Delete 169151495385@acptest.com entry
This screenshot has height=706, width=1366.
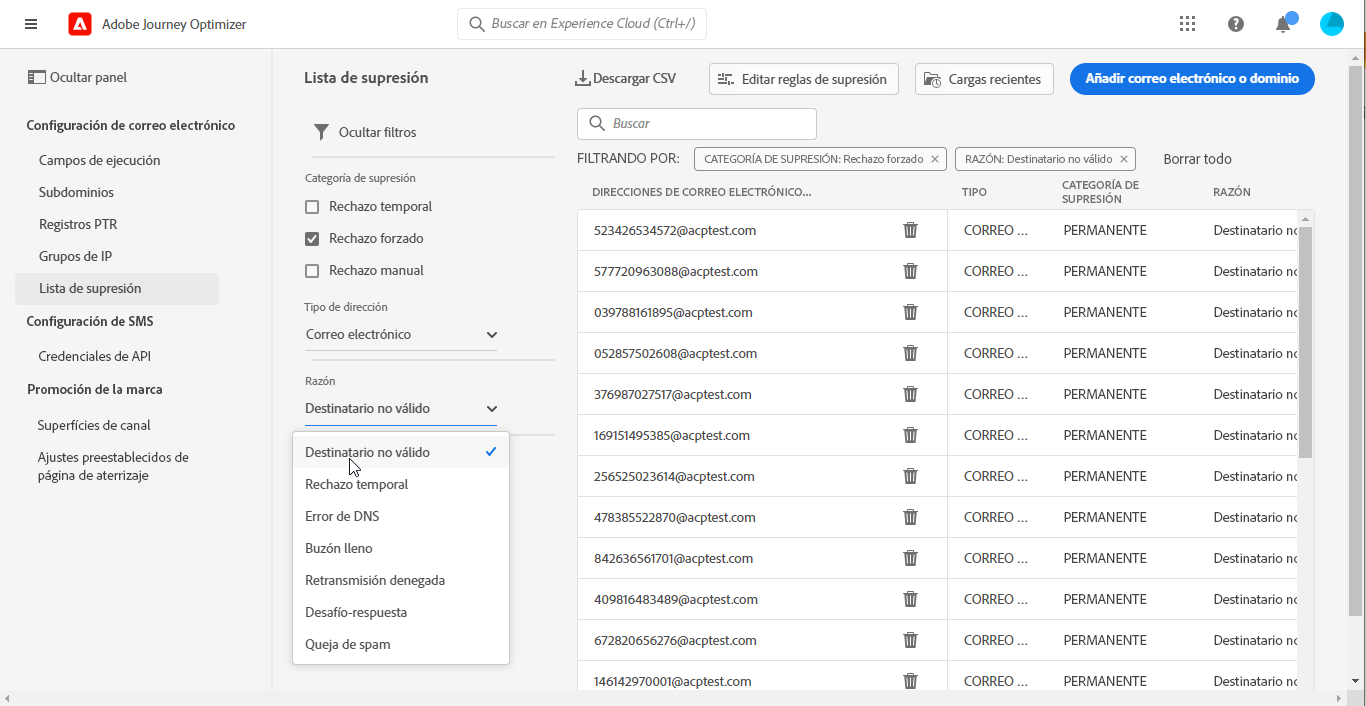tap(910, 435)
